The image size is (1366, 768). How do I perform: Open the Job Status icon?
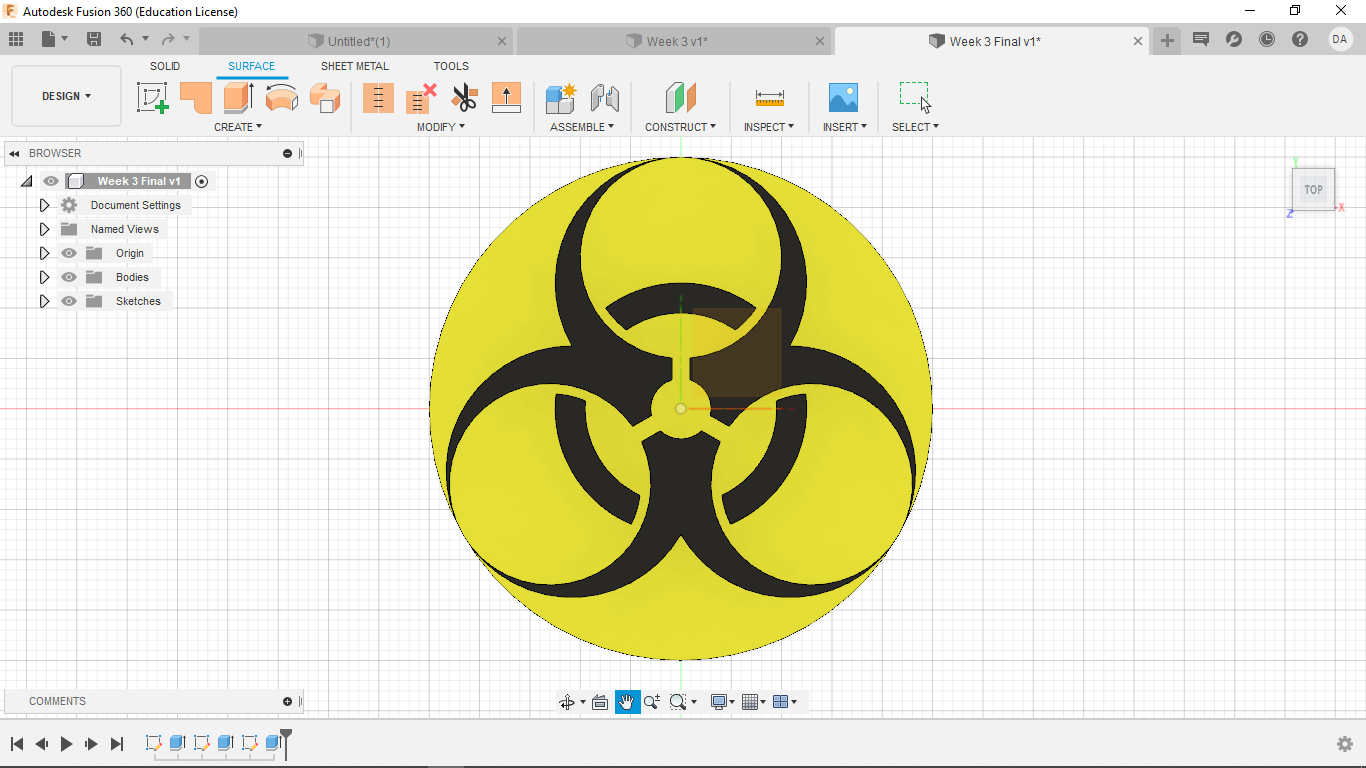point(1267,39)
